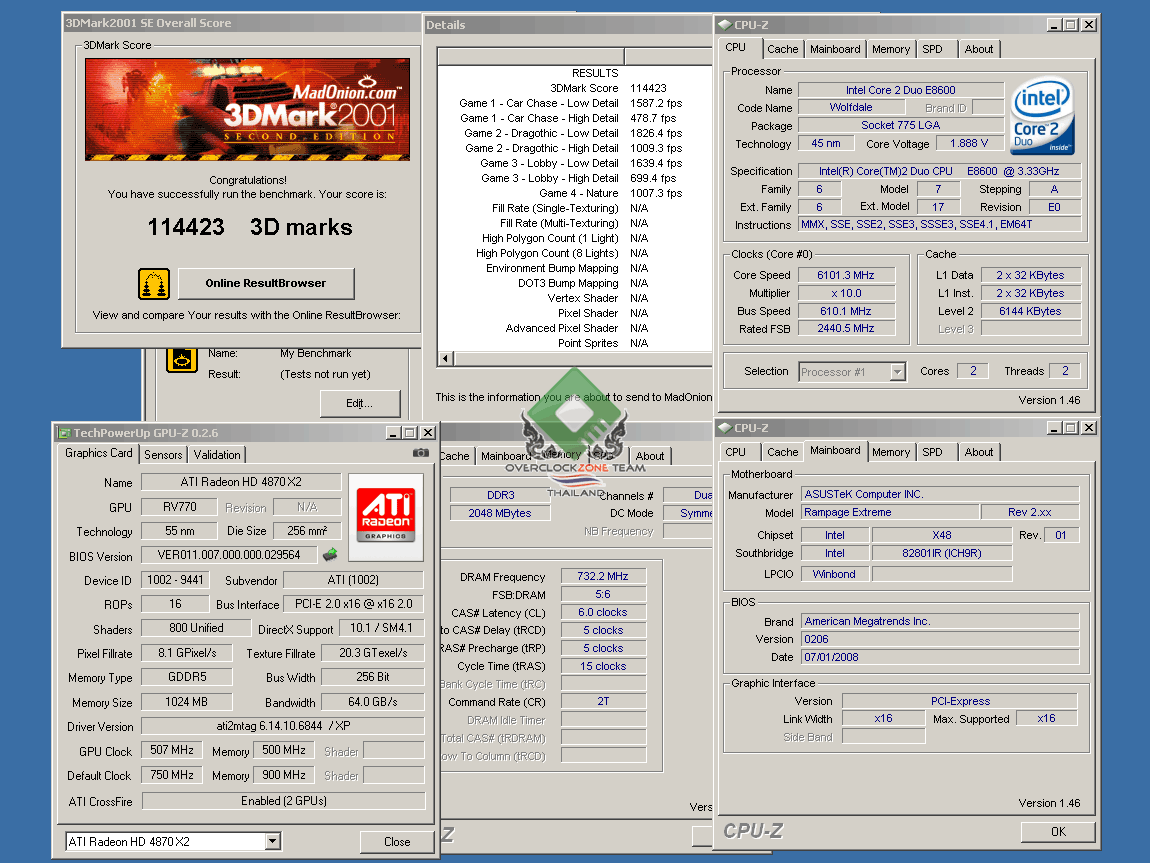Image resolution: width=1150 pixels, height=863 pixels.
Task: Open About tab in middle CPU-Z window
Action: click(649, 456)
